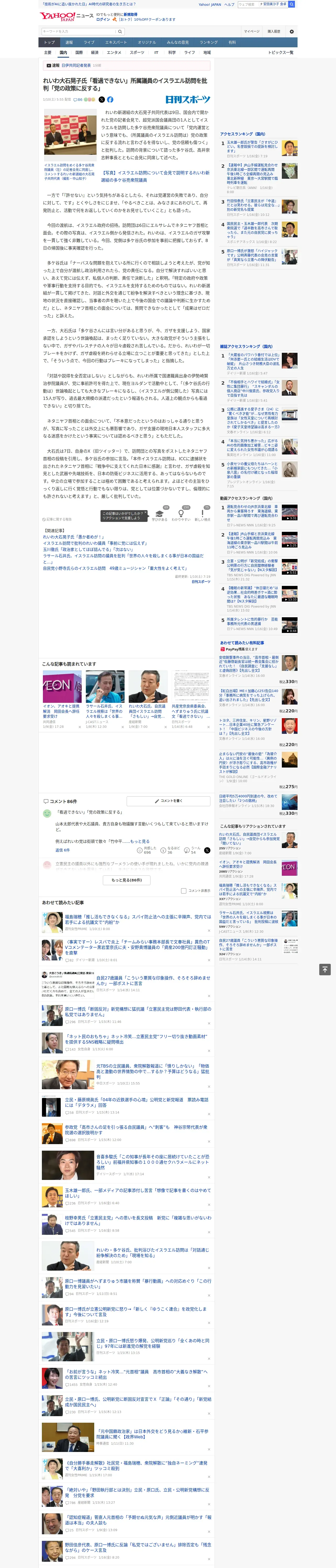
Task: Click the 日刊スポーツ publisher logo
Action: pos(188,99)
